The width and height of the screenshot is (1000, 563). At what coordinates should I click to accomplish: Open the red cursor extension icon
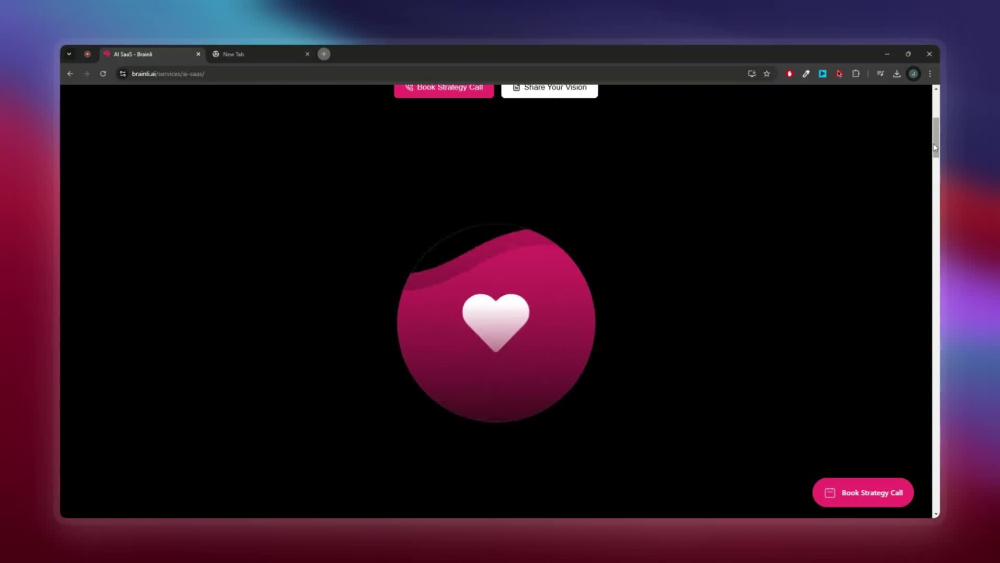839,74
